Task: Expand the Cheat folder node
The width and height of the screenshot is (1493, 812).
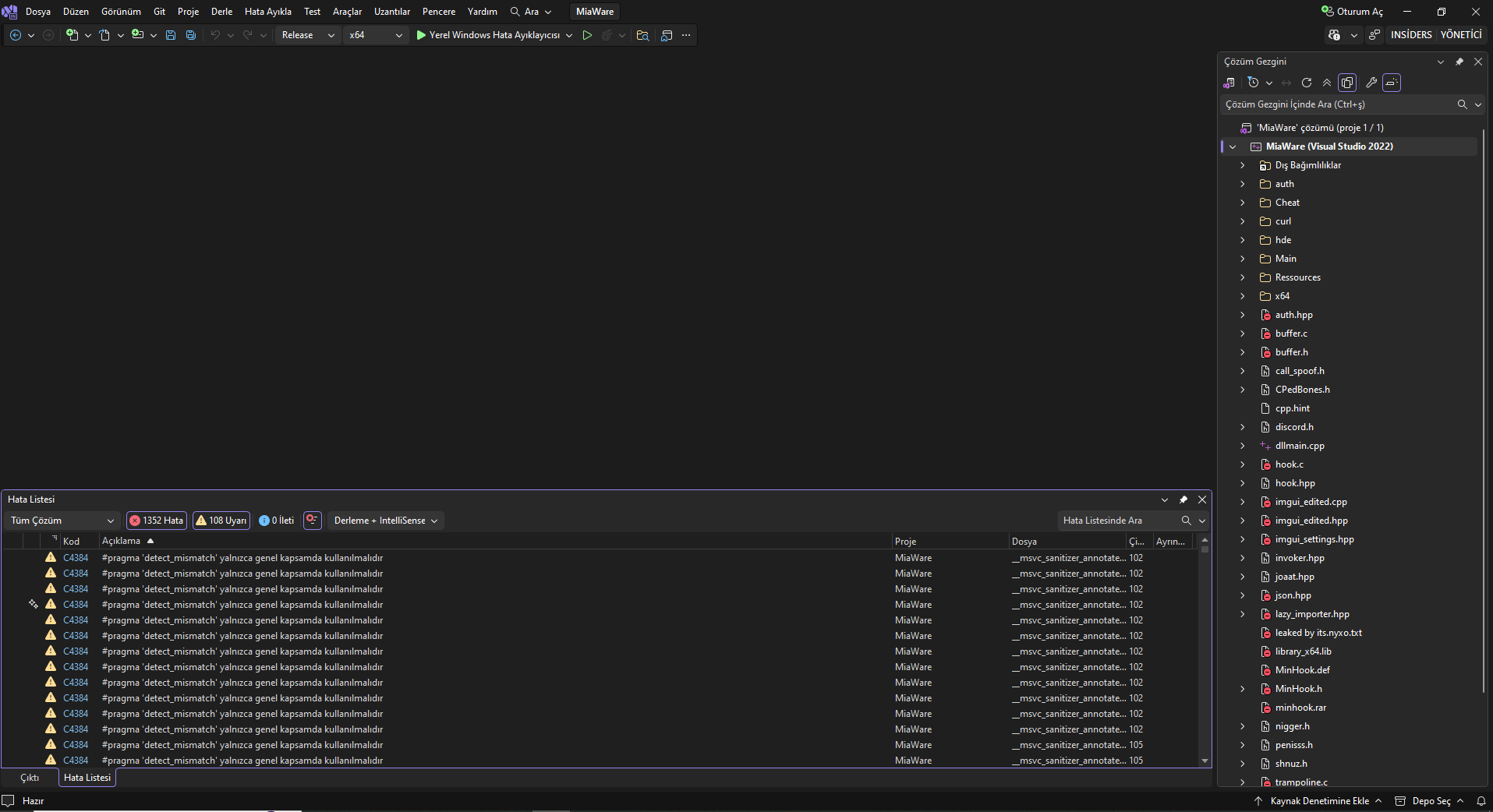Action: (1243, 203)
